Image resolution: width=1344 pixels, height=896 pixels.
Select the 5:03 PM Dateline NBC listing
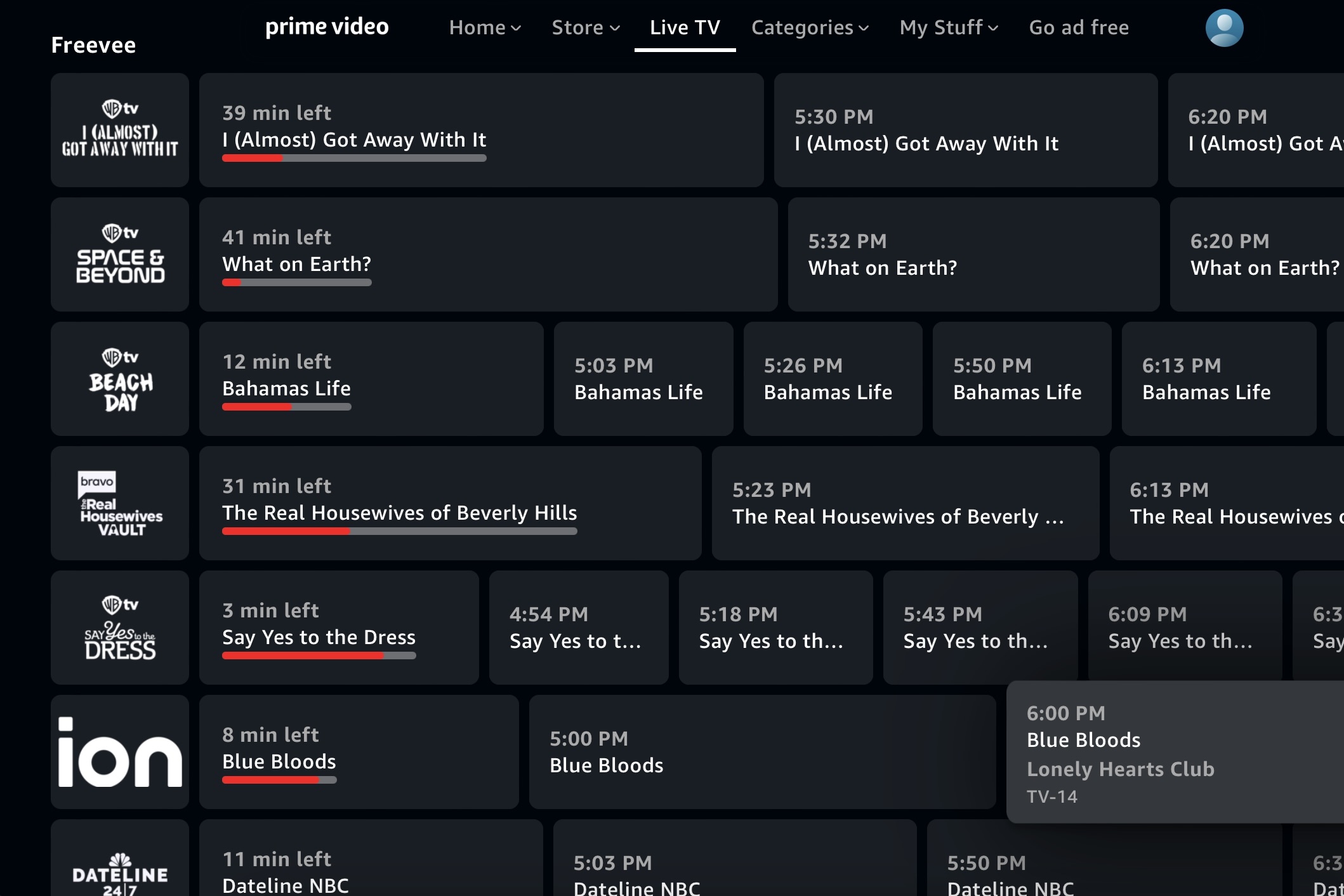tap(735, 858)
